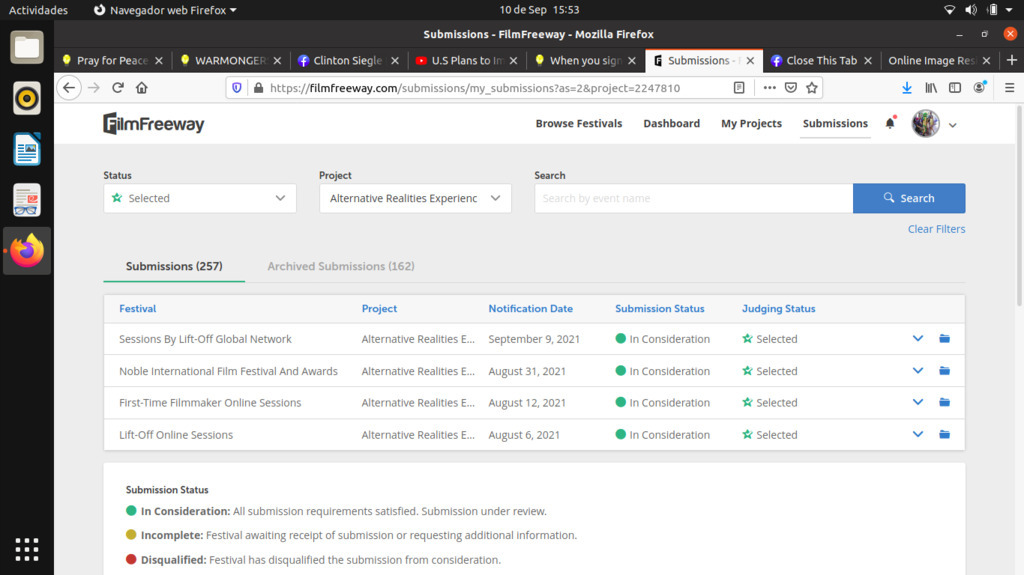
Task: Go to Browse Festivals menu item
Action: click(578, 124)
